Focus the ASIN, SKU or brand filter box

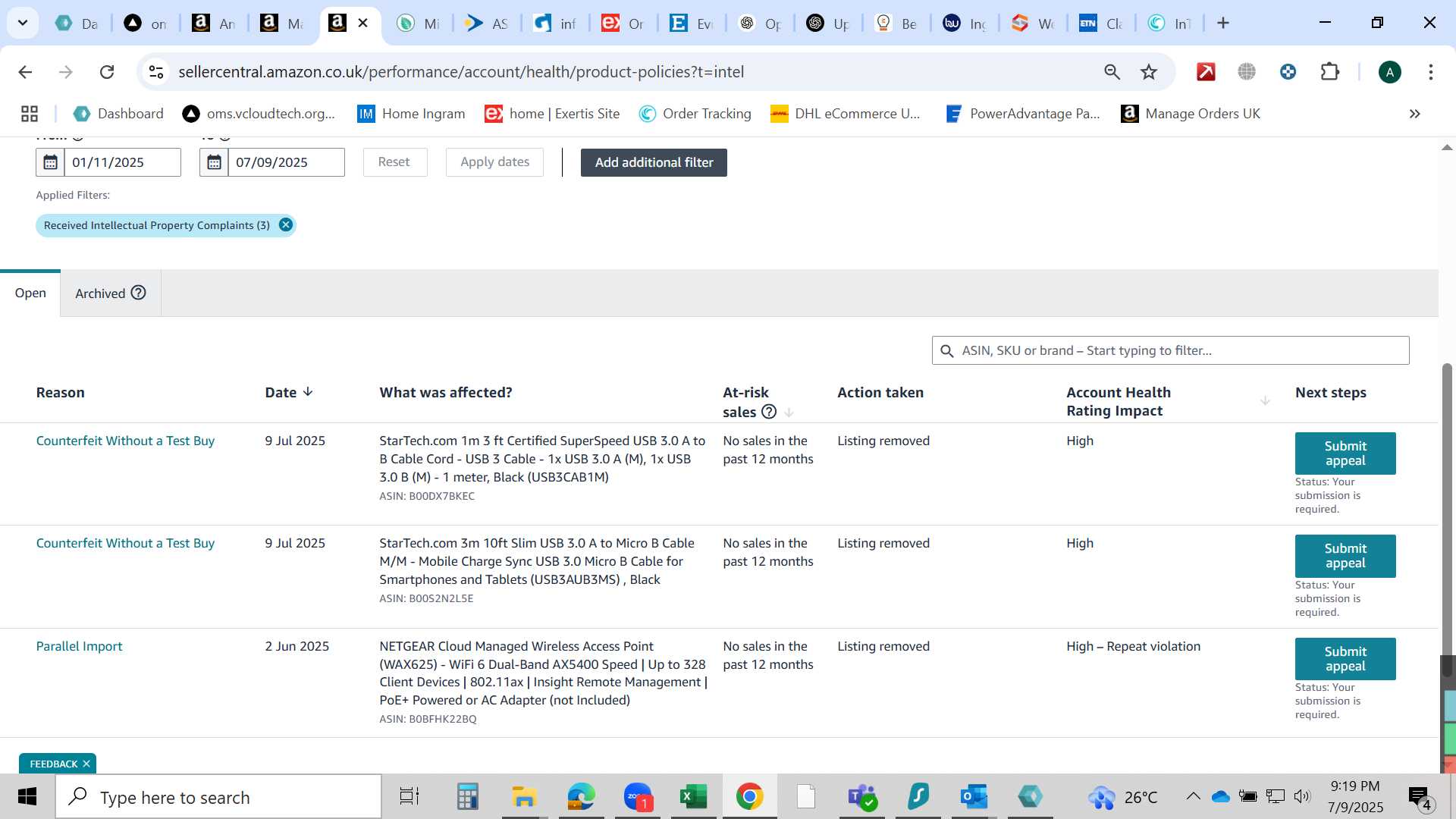pos(1170,350)
